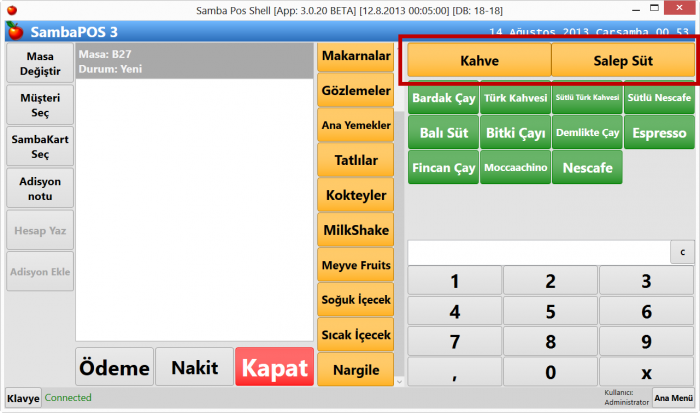
Task: Choose the Nargile category
Action: pos(354,369)
